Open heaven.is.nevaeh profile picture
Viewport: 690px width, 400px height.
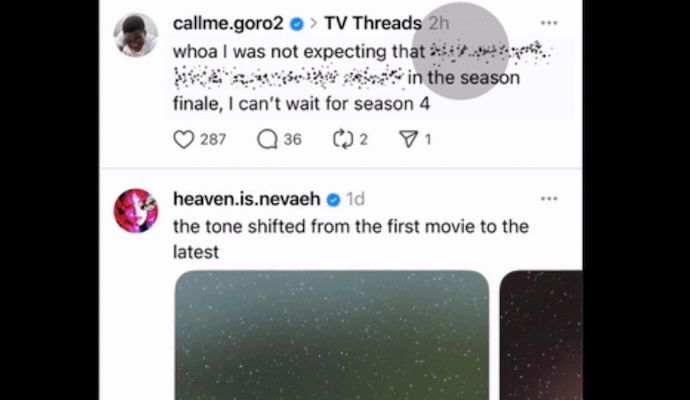[x=136, y=211]
